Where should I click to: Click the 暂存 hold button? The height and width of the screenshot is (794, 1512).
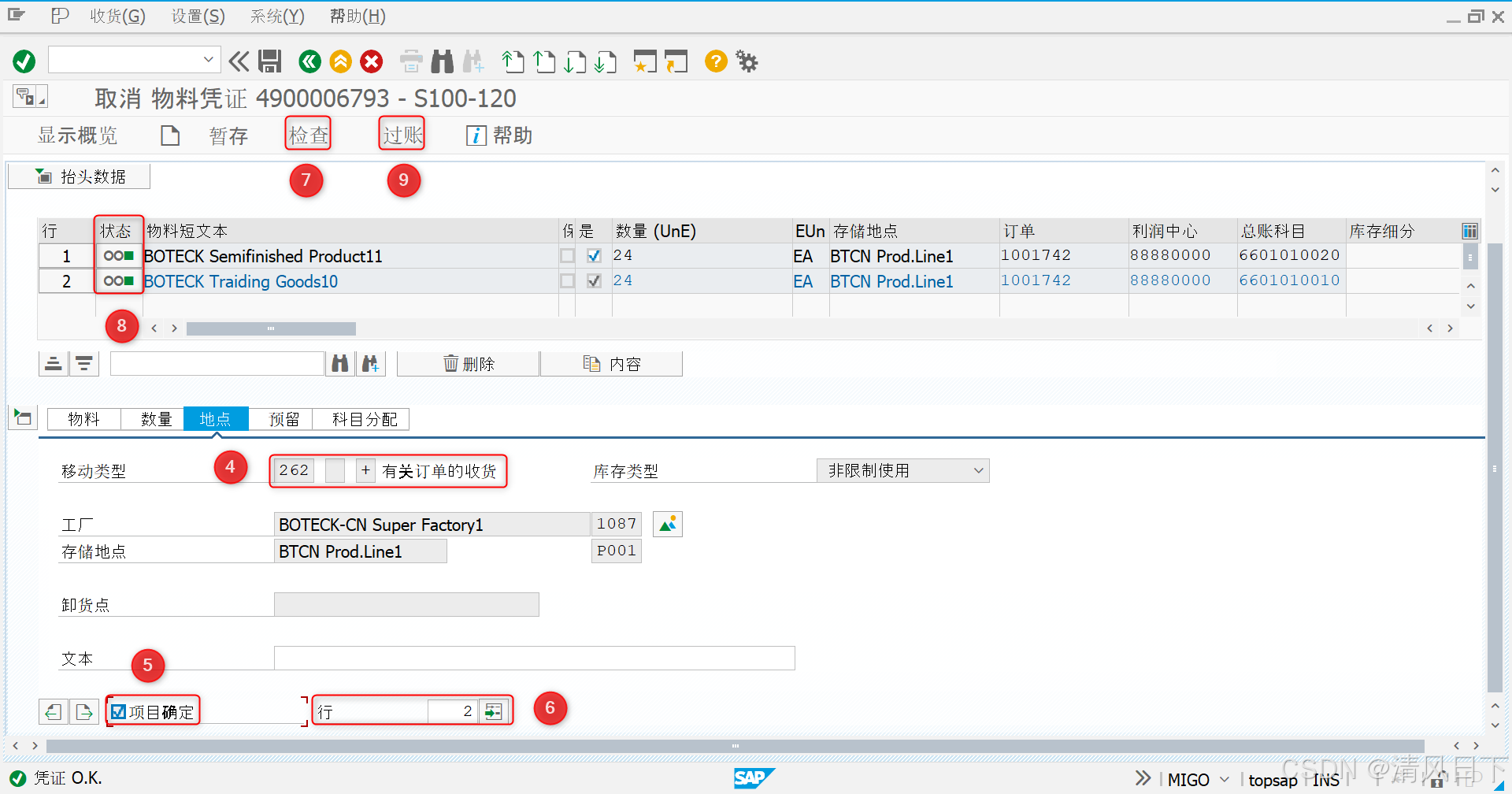pos(228,135)
